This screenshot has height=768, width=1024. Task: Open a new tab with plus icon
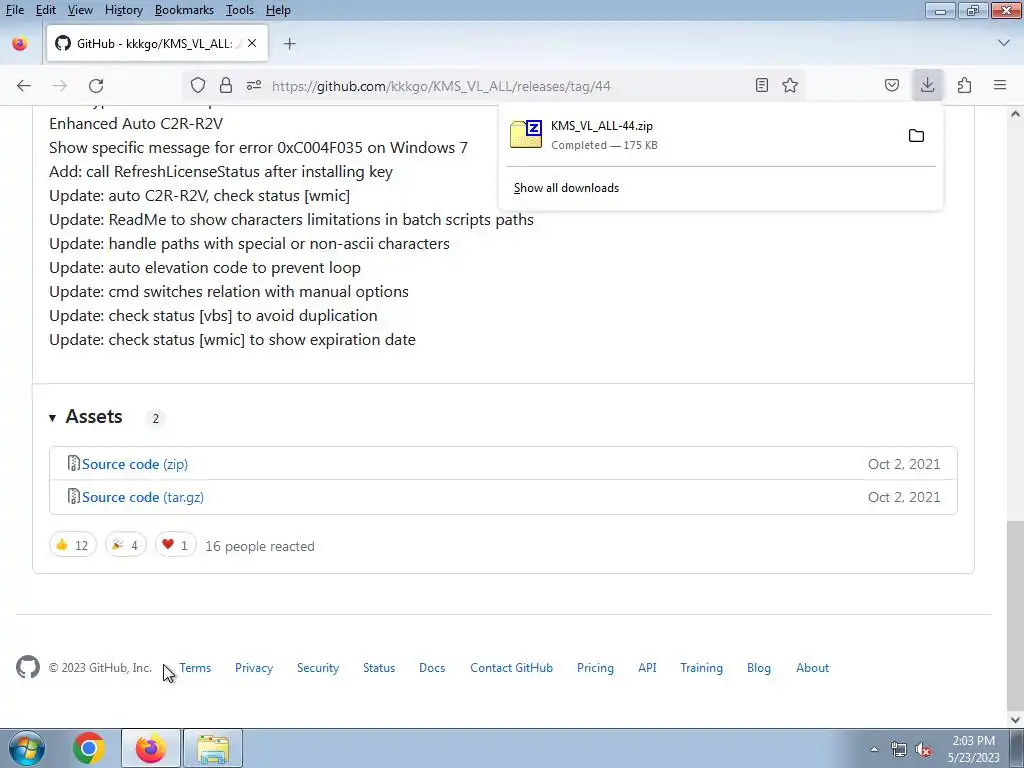[289, 44]
